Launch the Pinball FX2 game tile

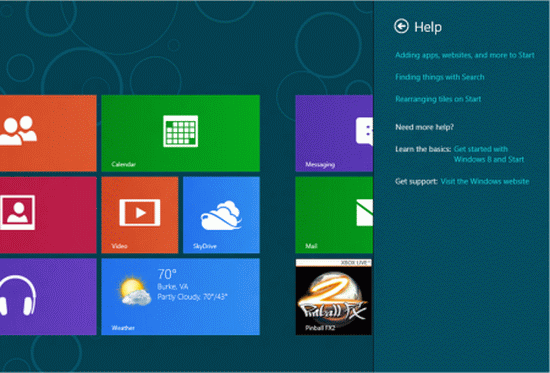pos(334,297)
